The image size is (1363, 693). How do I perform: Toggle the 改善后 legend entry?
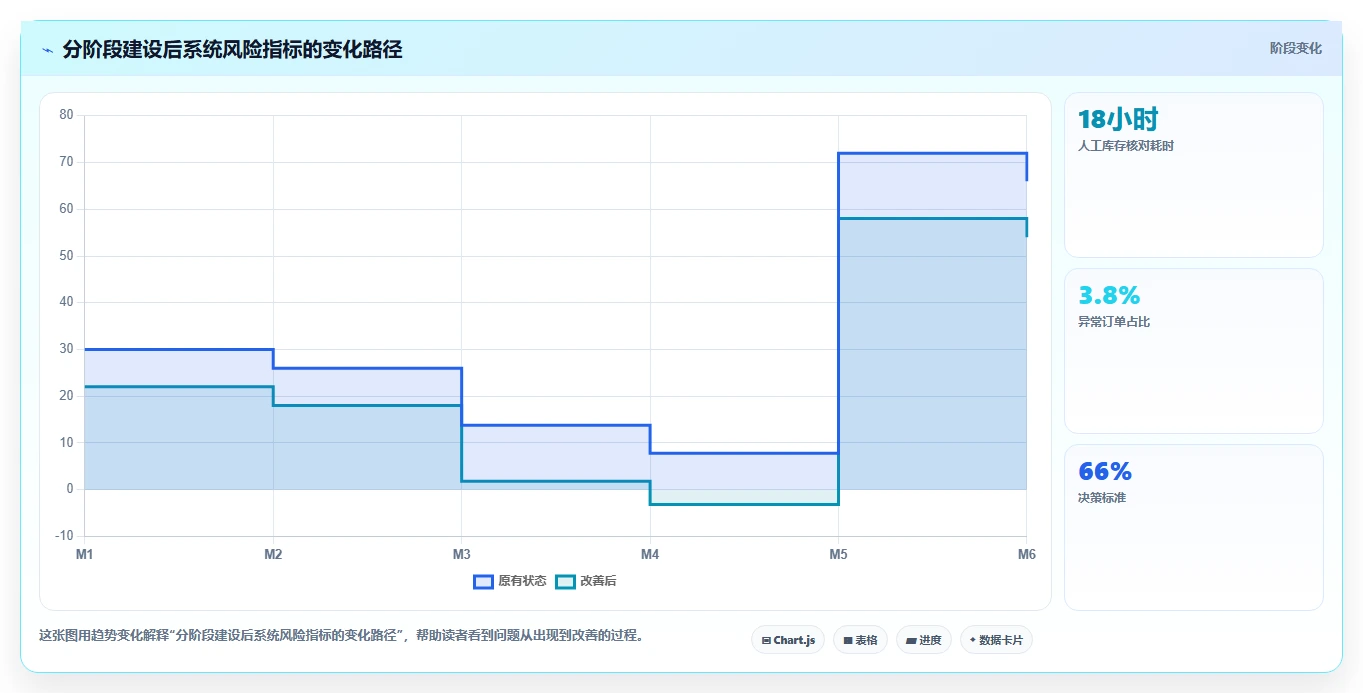(586, 581)
